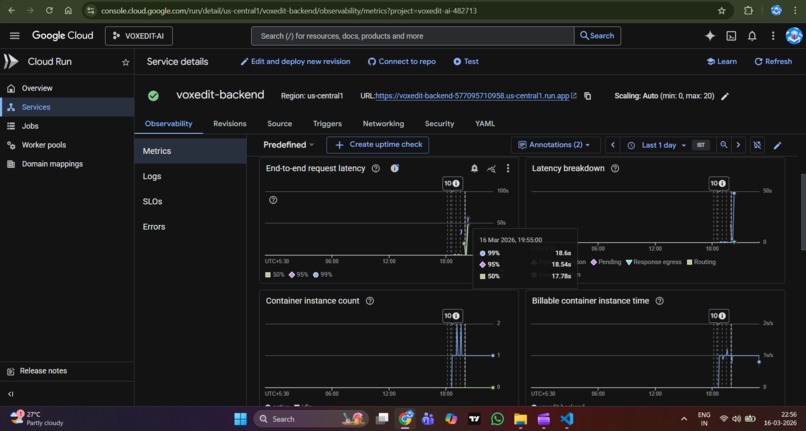Expand the Predefined dashboard dropdown
Viewport: 806px width, 431px height.
tap(288, 145)
